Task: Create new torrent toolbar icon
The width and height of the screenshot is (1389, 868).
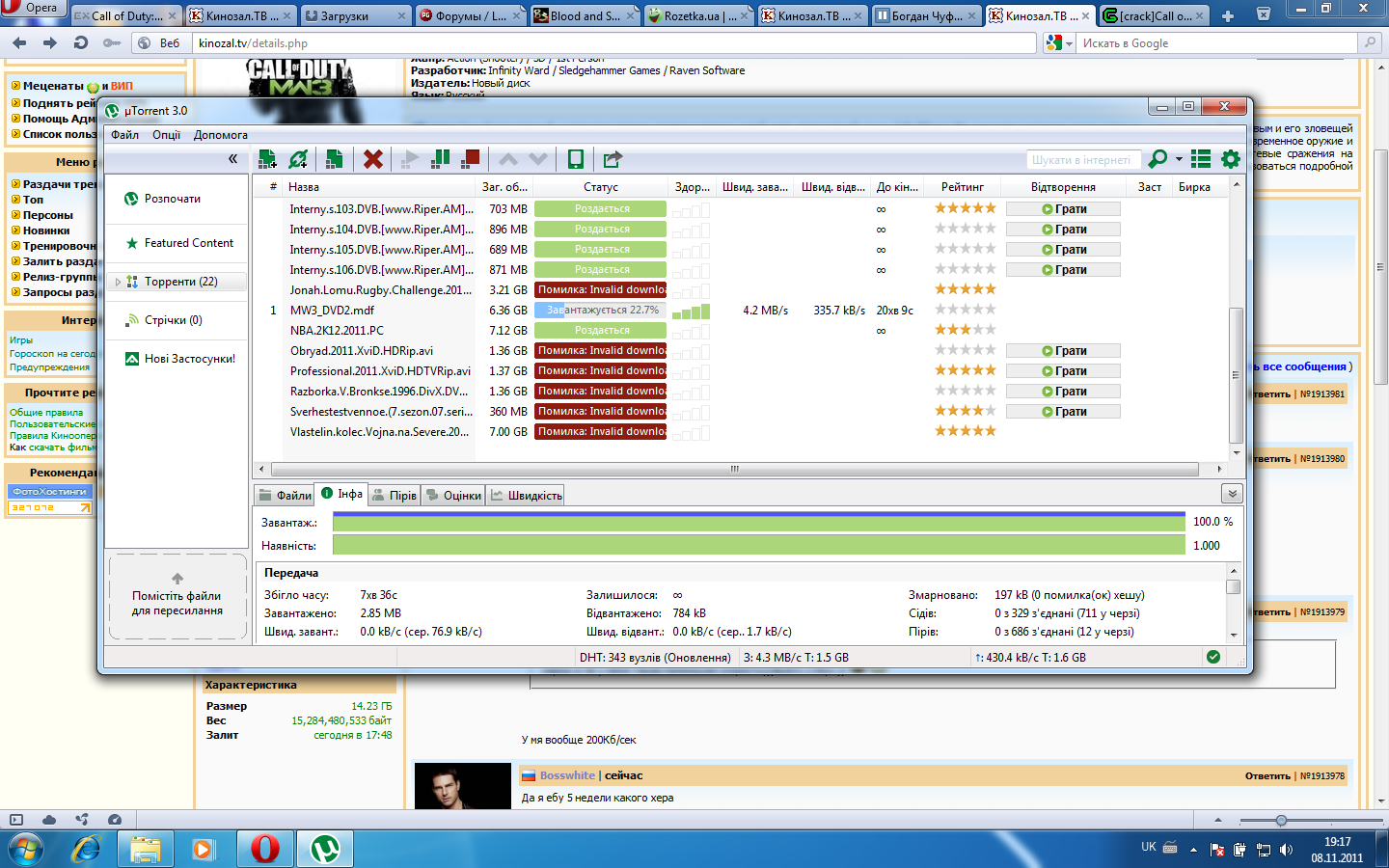Action: click(x=335, y=159)
